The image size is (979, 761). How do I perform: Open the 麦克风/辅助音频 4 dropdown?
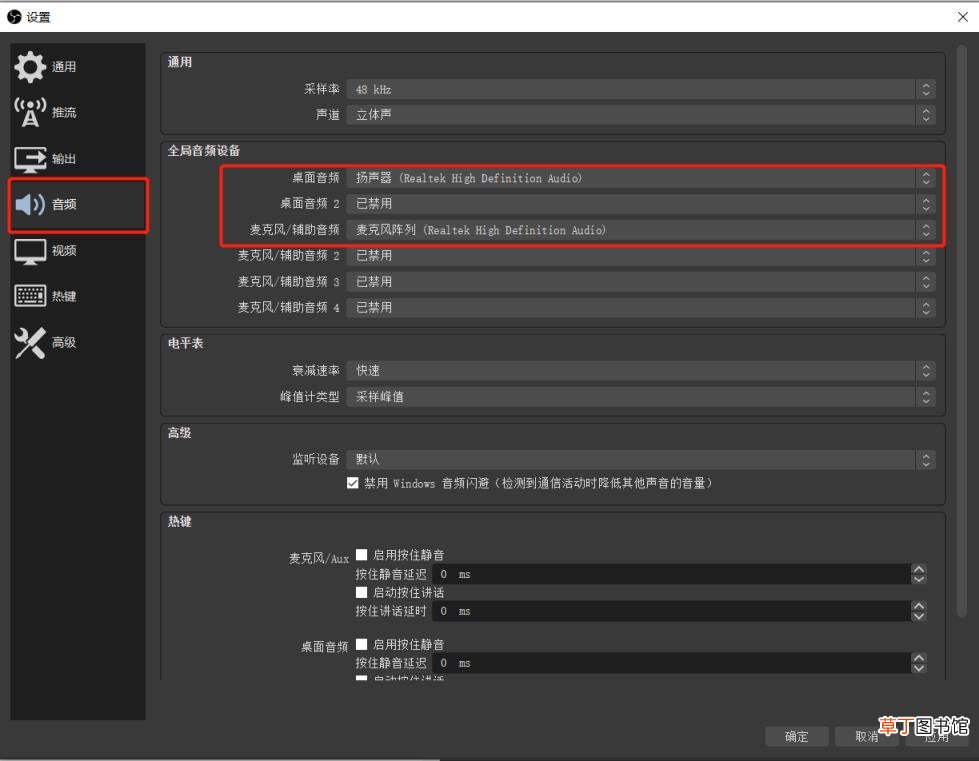coord(641,308)
